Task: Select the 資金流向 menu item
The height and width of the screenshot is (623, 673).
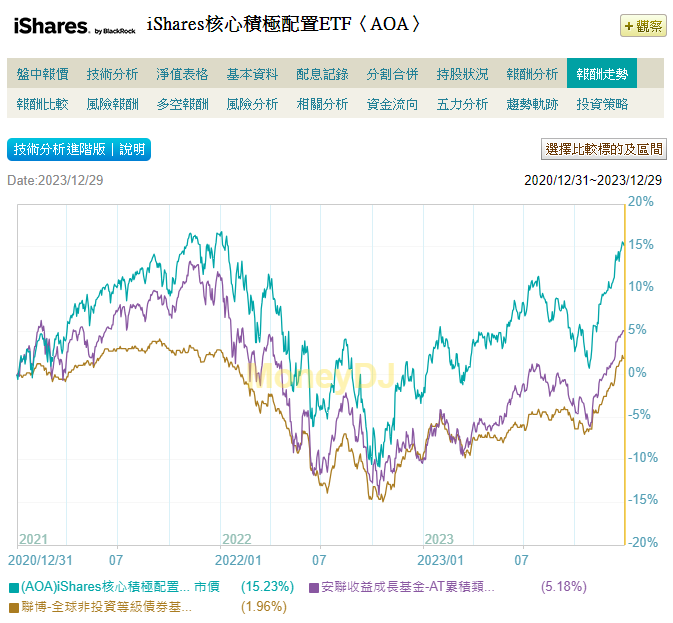Action: point(393,104)
